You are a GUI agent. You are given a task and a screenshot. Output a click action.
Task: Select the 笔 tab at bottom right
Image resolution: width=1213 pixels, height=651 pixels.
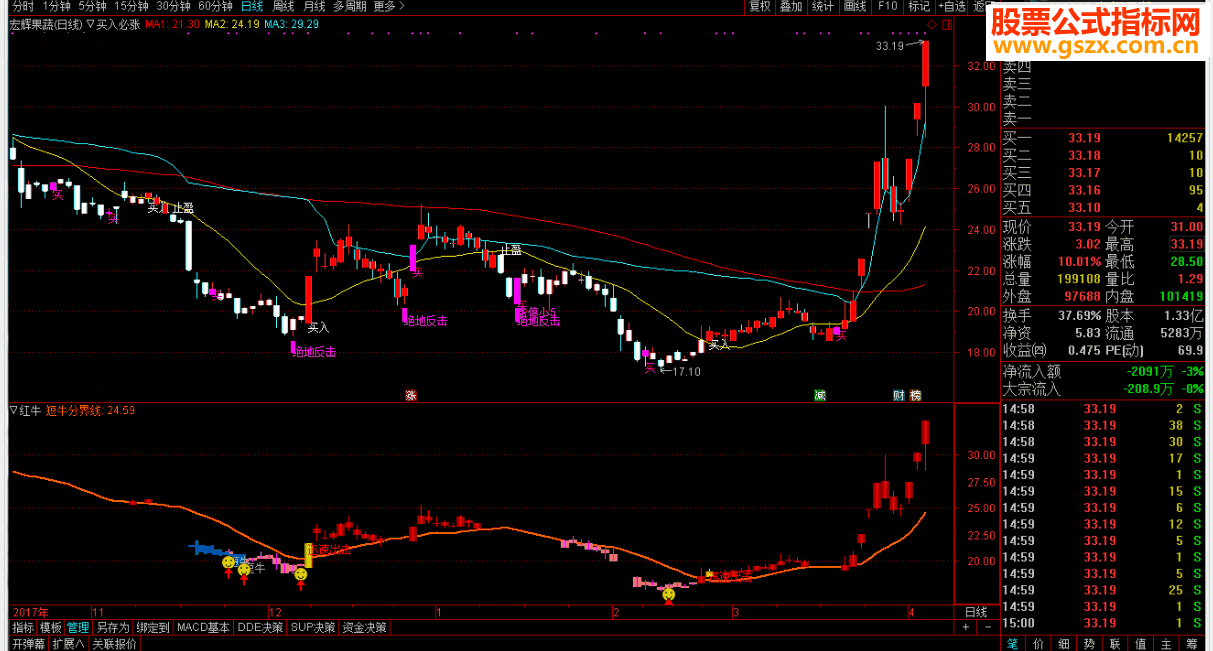pyautogui.click(x=1012, y=643)
